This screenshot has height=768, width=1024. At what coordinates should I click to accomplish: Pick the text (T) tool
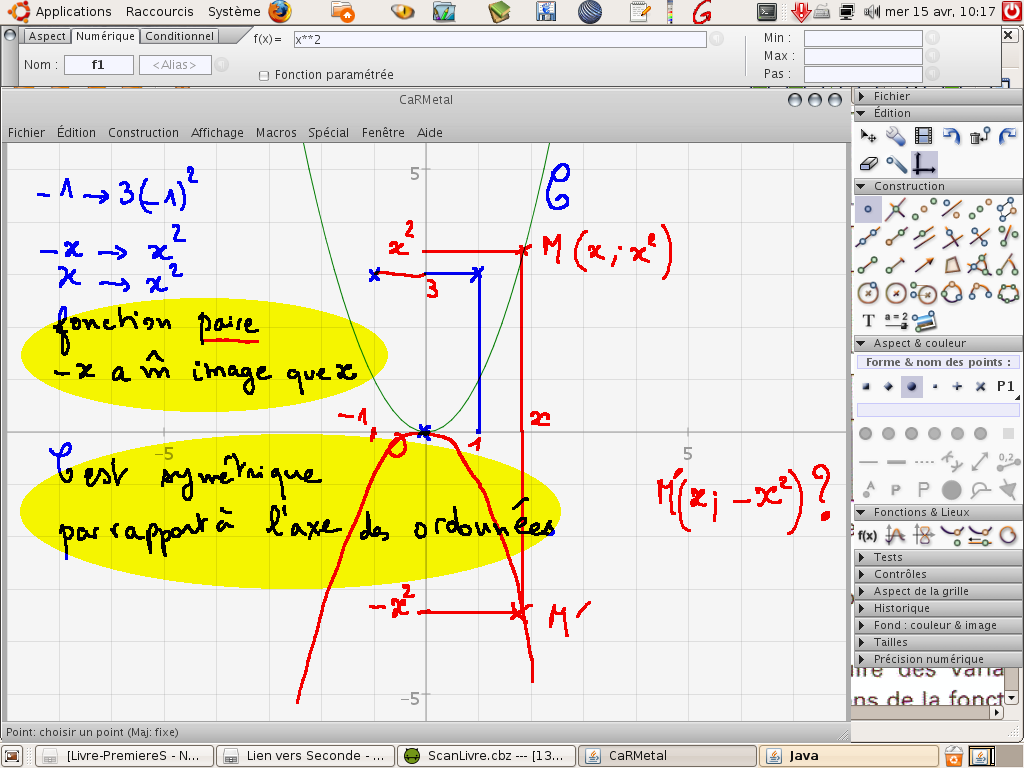[868, 321]
